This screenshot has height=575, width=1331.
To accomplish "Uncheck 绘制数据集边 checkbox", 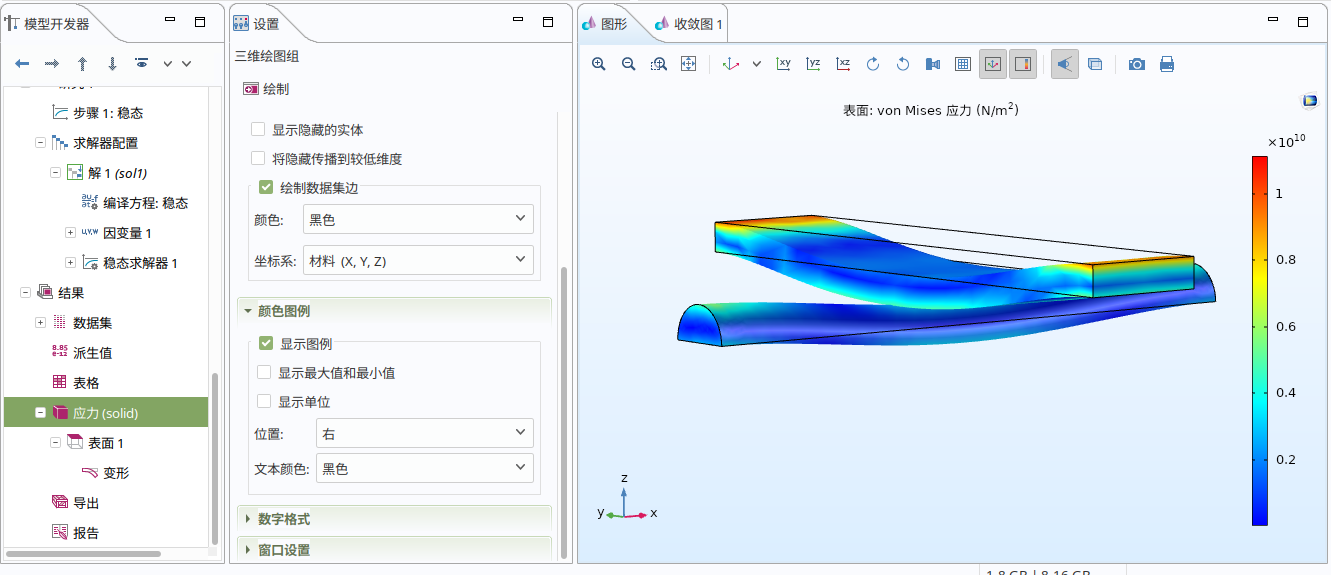I will tap(266, 186).
